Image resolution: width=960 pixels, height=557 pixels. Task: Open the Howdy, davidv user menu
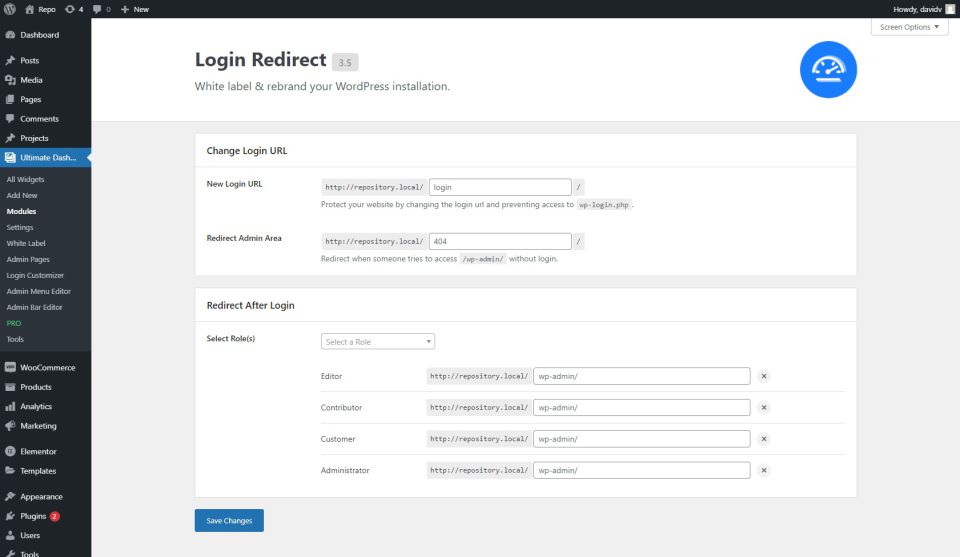pyautogui.click(x=917, y=9)
